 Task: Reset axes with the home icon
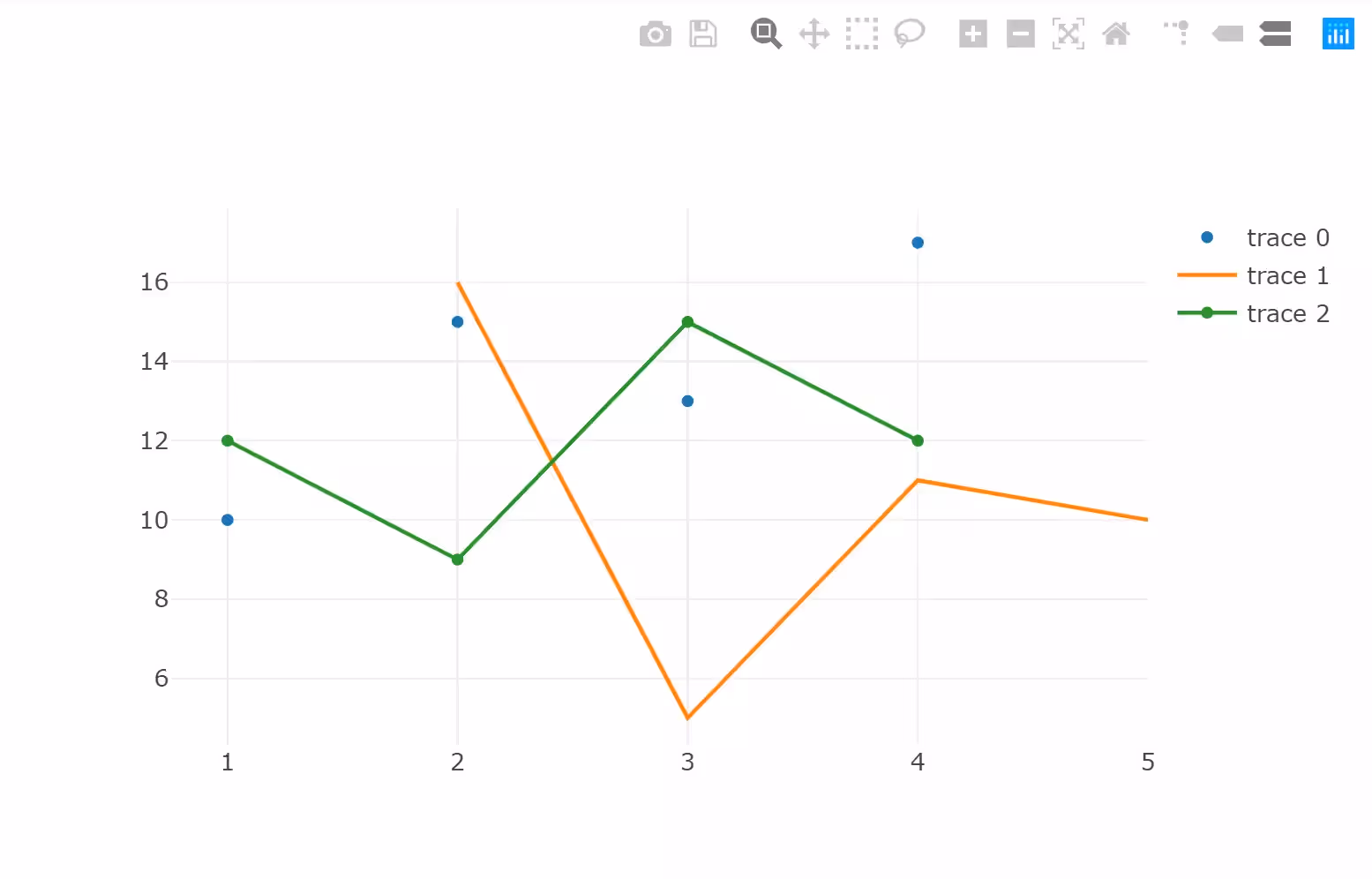pyautogui.click(x=1115, y=34)
